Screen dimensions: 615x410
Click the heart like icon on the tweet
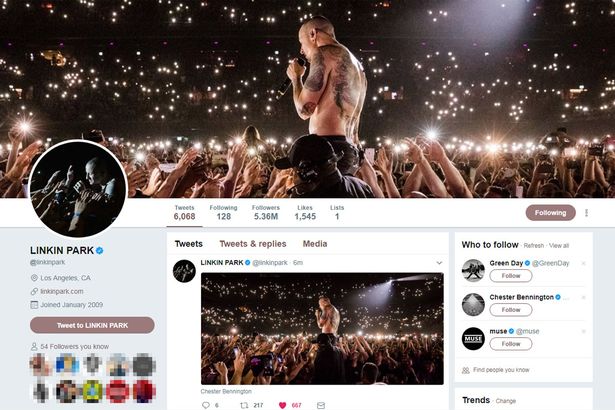(x=282, y=405)
